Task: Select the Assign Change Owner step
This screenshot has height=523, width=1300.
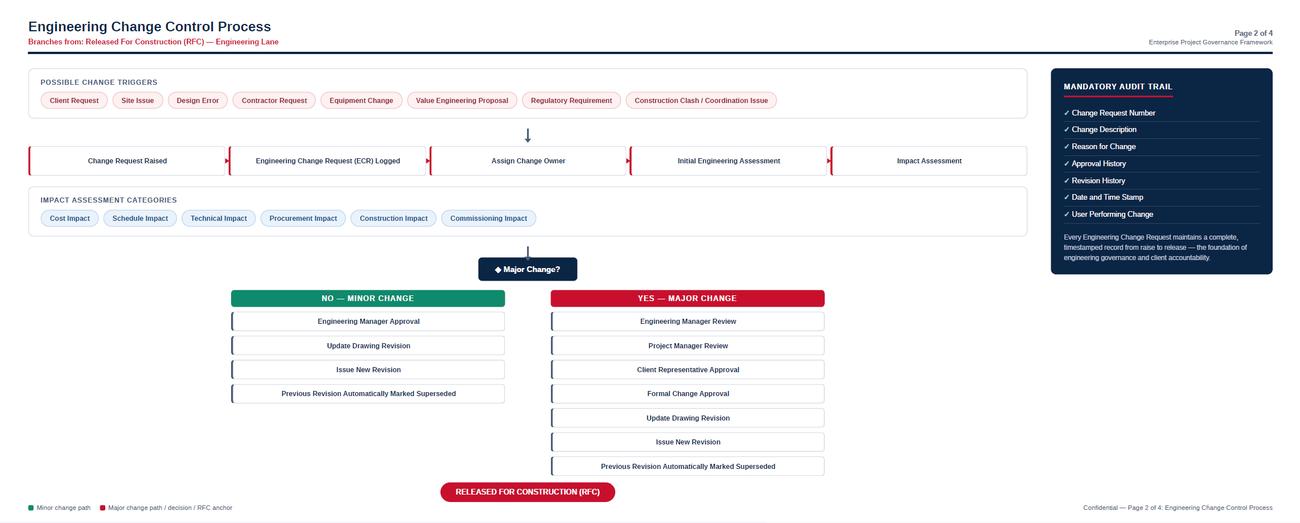Action: point(528,161)
